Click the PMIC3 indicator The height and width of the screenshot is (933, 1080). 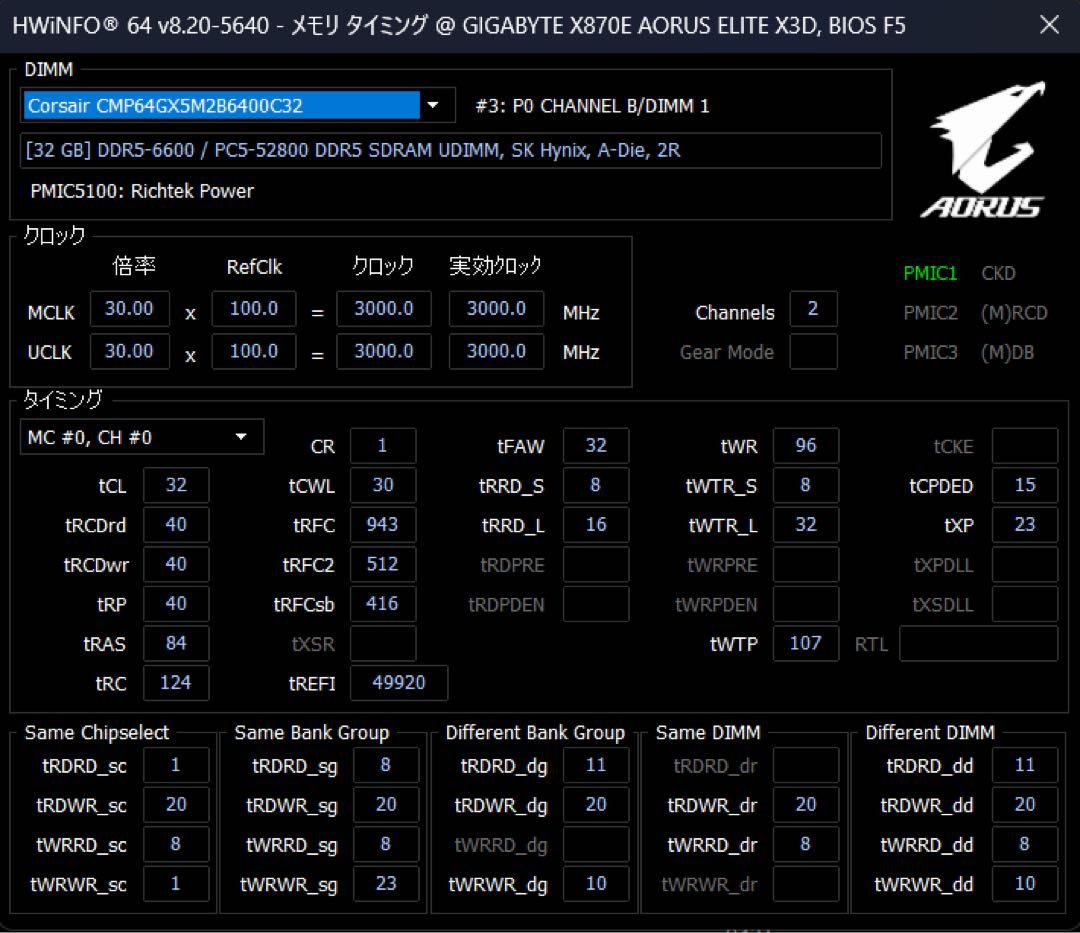pyautogui.click(x=930, y=352)
